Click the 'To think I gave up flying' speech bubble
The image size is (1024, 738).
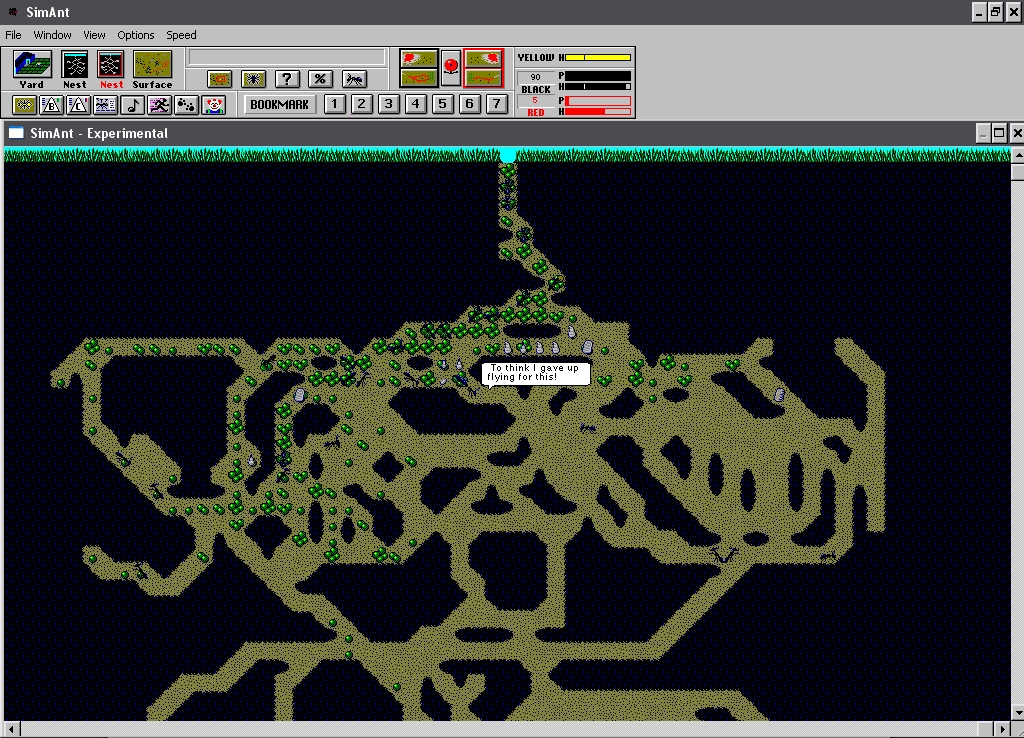[536, 373]
